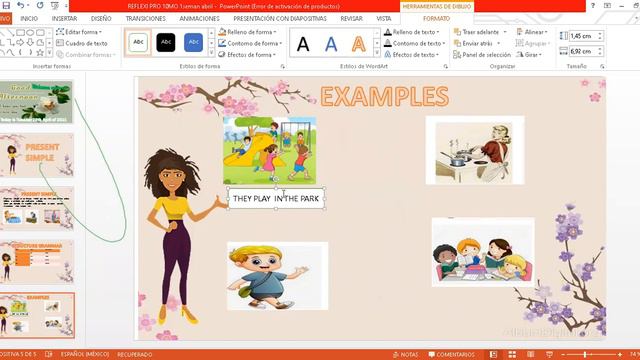
Task: Edit the shape width 6,92 cm field
Action: tap(583, 51)
